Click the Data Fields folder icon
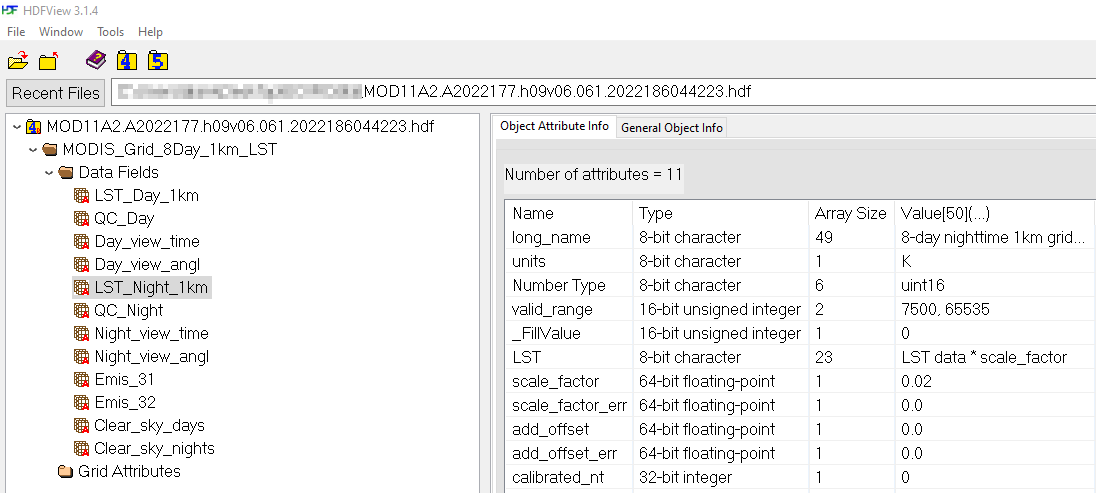This screenshot has width=1096, height=493. tap(66, 173)
